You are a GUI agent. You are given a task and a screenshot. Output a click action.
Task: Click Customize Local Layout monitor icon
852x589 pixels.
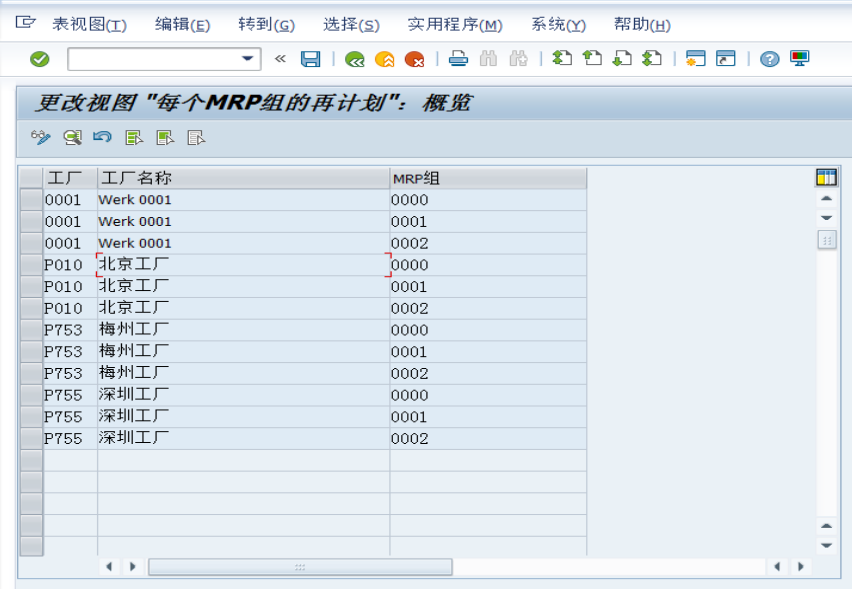pos(799,58)
